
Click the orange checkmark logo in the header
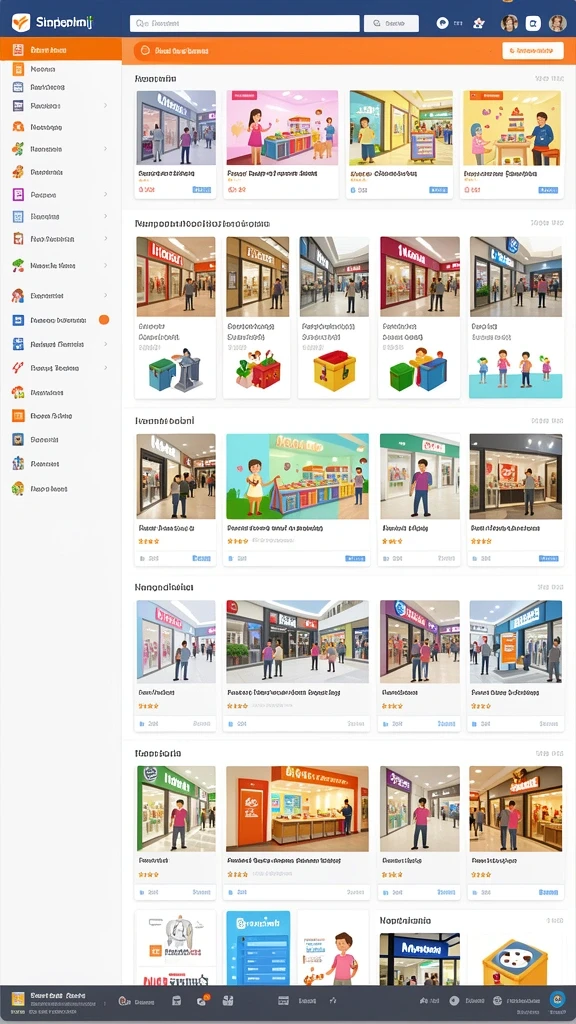click(20, 23)
